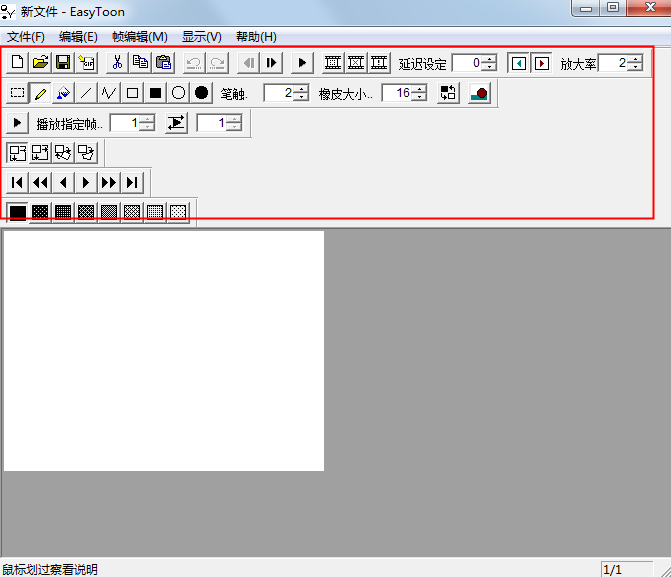Select the rectangular selection tool
The width and height of the screenshot is (671, 577).
click(x=18, y=93)
